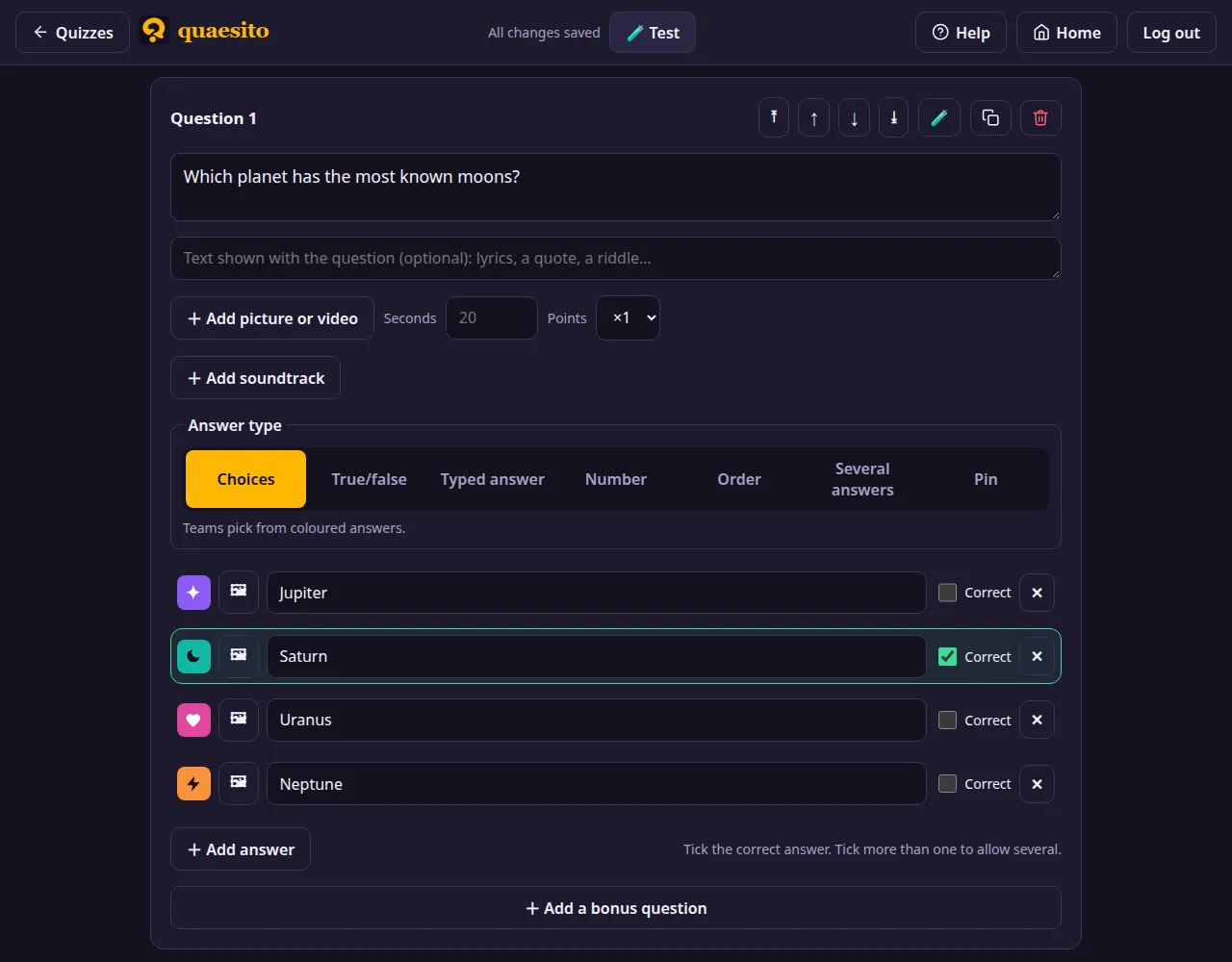
Task: Go to Home
Action: [x=1066, y=32]
